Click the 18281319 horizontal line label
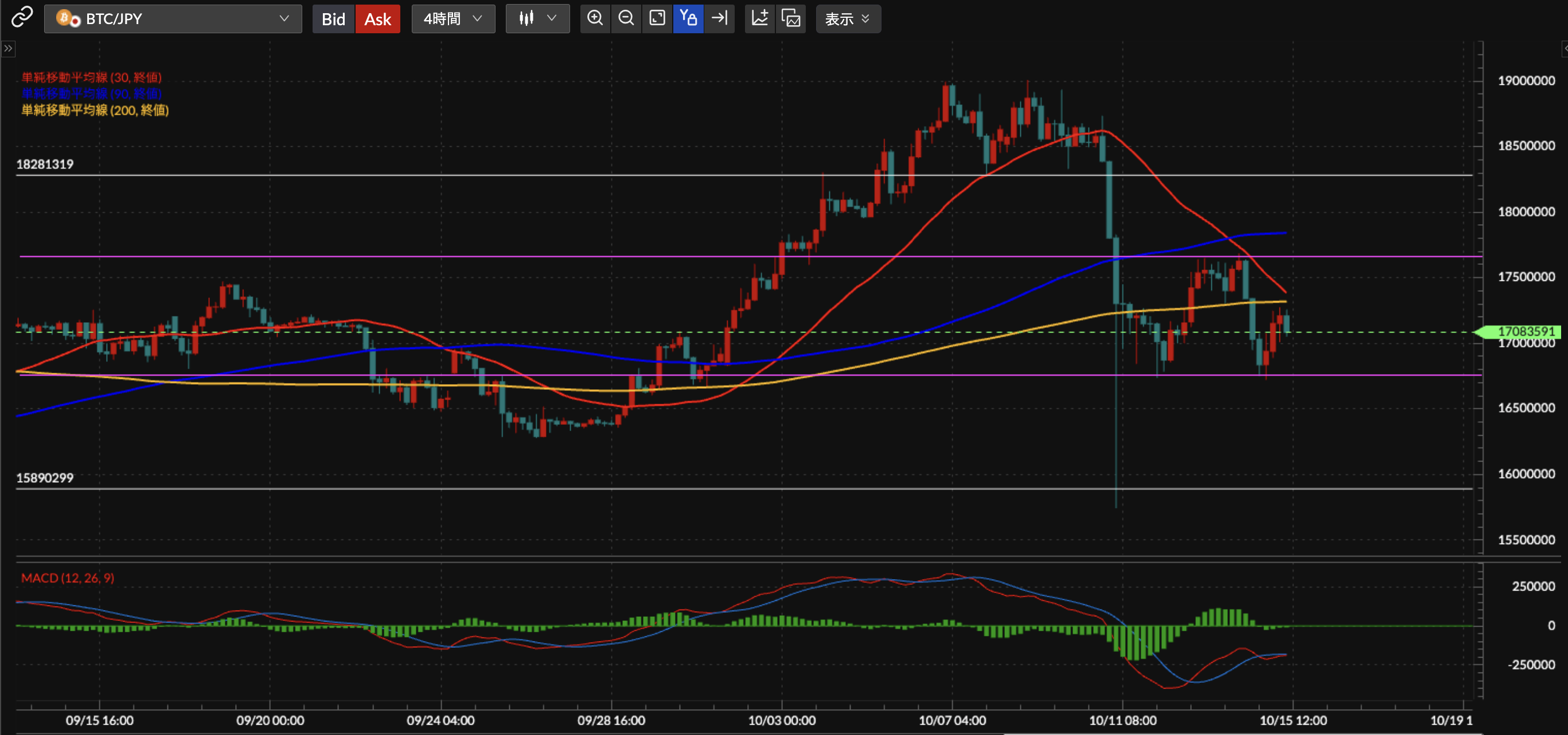Viewport: 1568px width, 735px height. 44,165
